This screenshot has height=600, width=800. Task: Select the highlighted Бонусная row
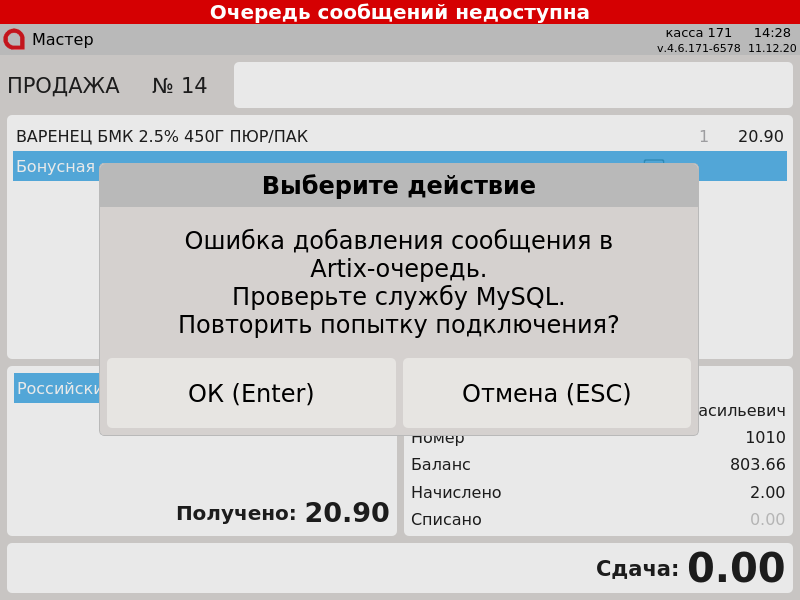coord(55,167)
